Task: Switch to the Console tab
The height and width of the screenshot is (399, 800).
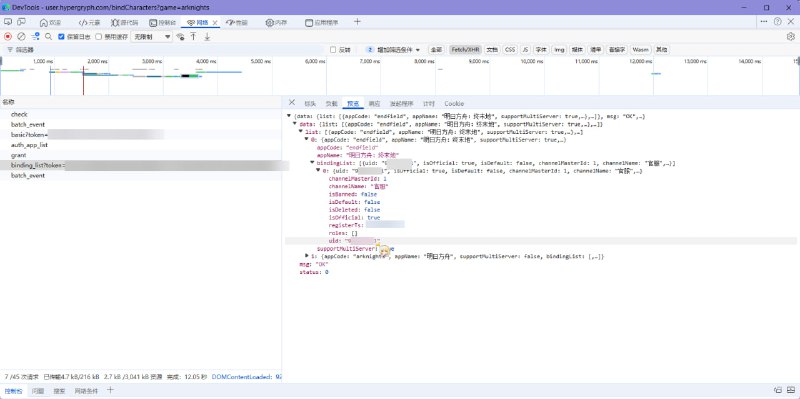Action: pos(163,22)
